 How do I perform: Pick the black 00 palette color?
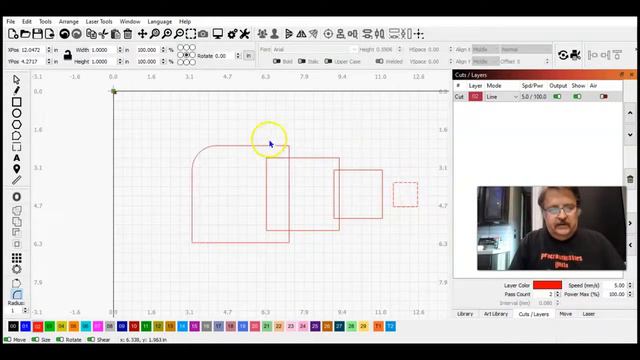click(13, 326)
